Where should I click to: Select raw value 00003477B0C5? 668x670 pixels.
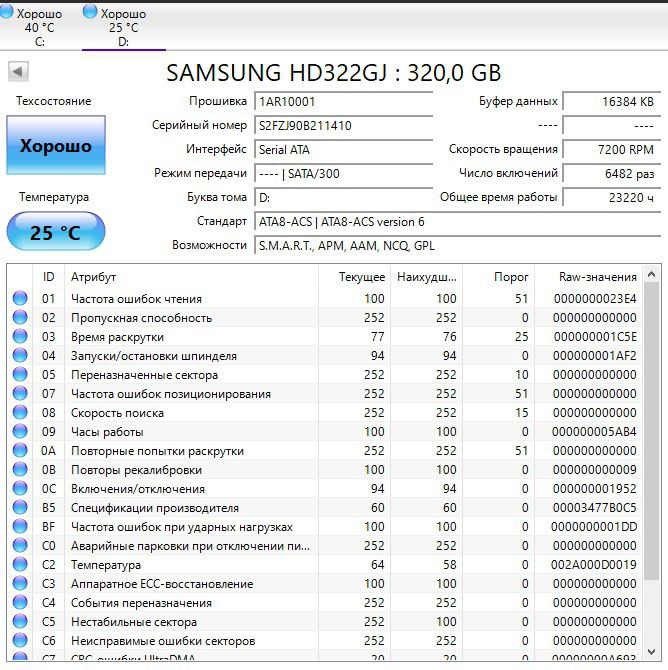[594, 508]
